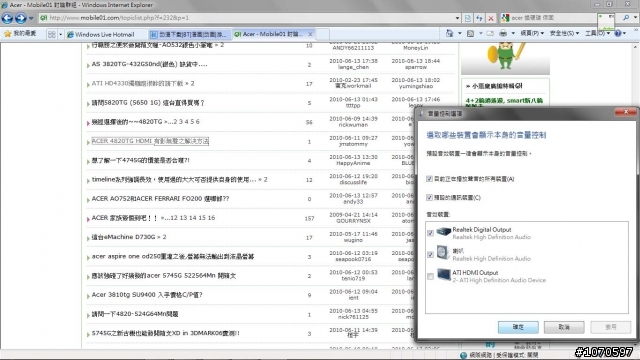Click author name GOURRYNSX
The image size is (640, 360).
pyautogui.click(x=353, y=221)
